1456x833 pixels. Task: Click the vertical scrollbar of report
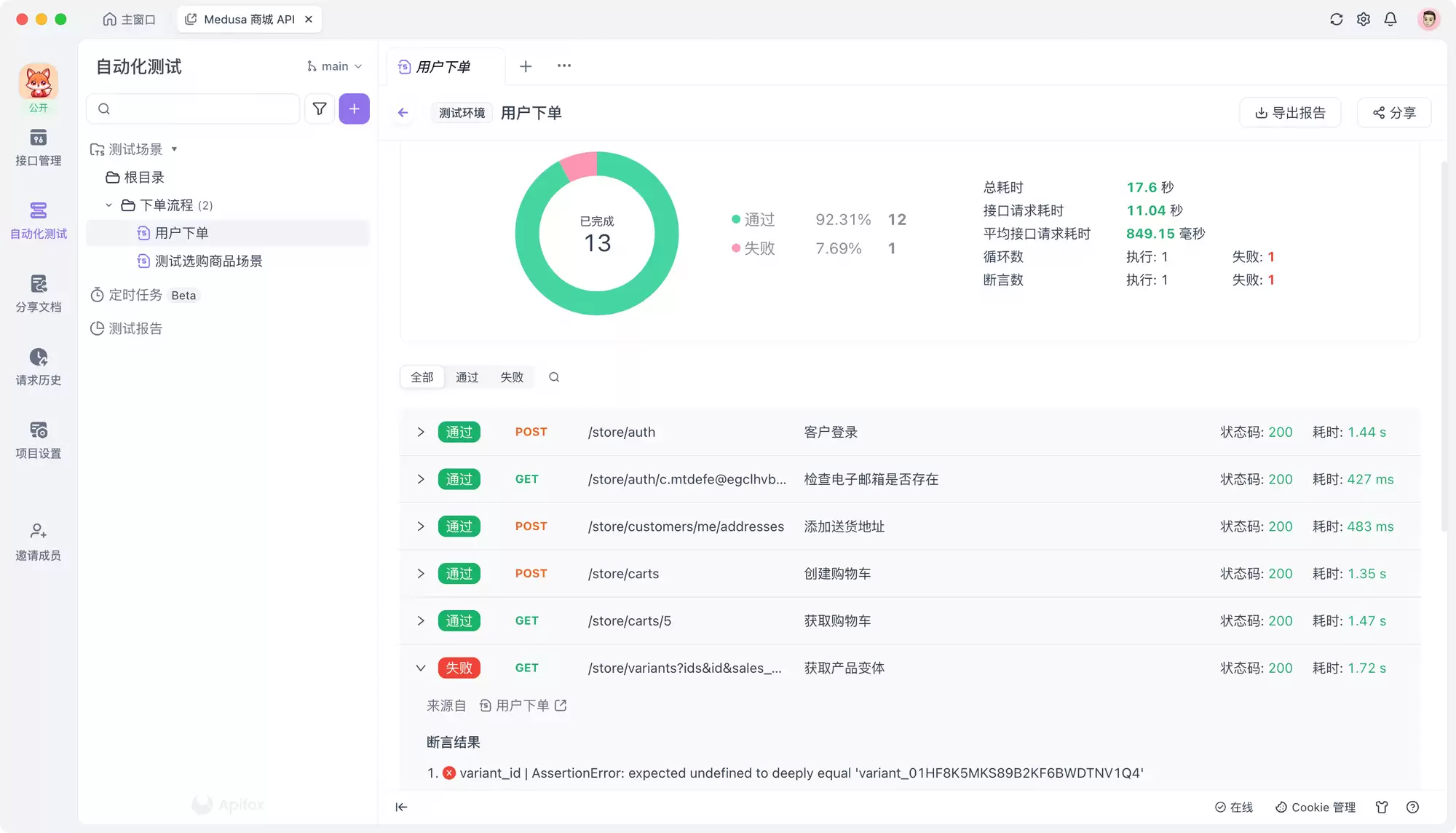[1444, 346]
